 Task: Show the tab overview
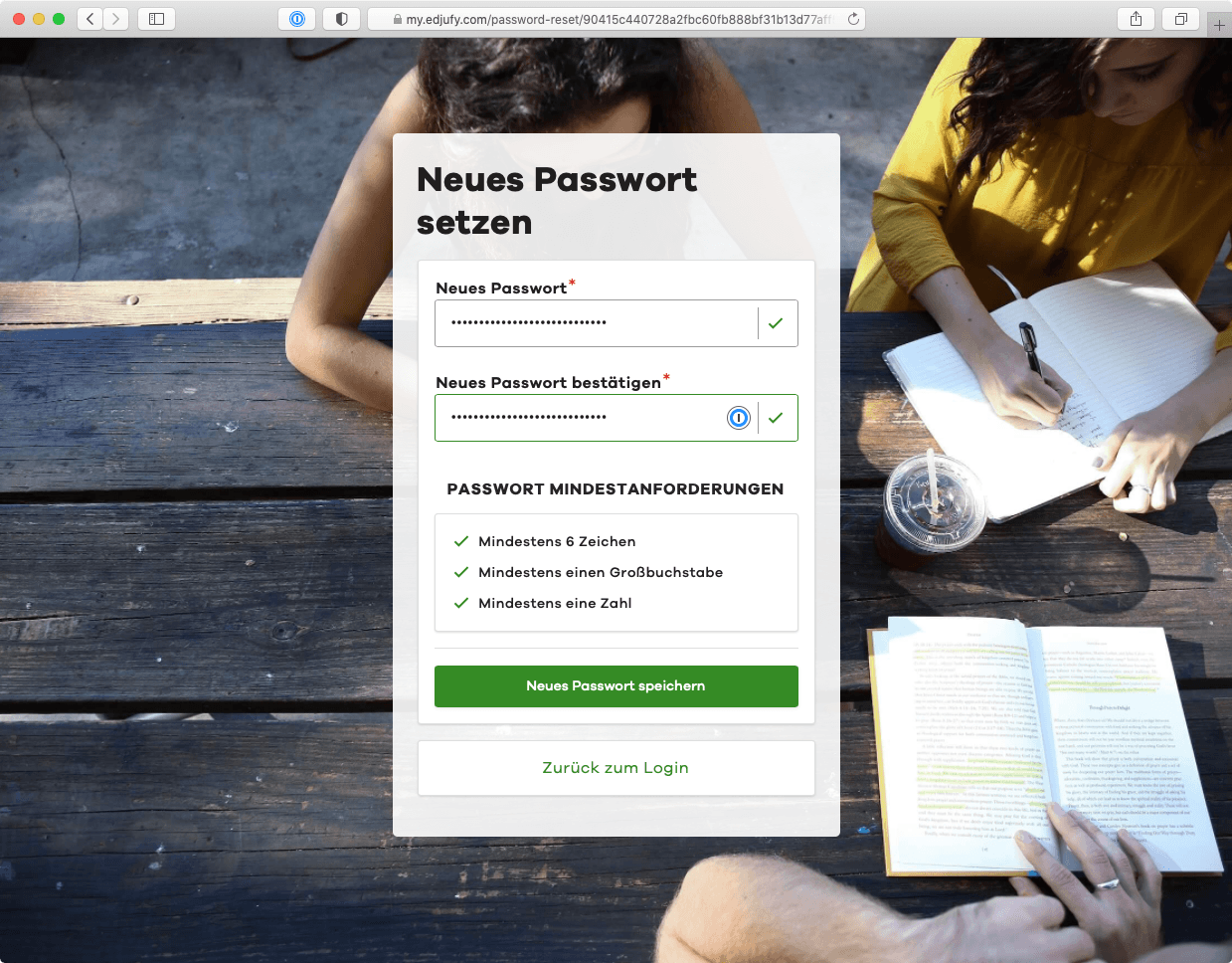click(x=1181, y=19)
